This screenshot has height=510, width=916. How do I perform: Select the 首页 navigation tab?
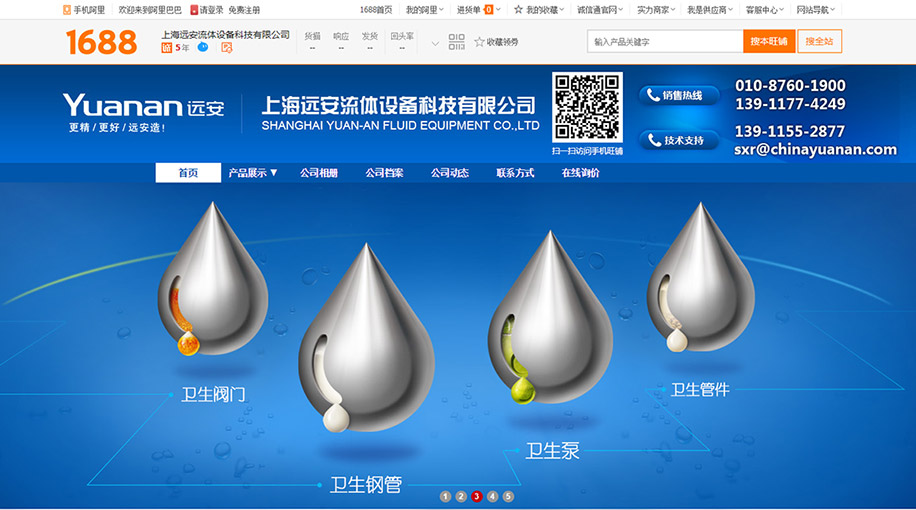pos(188,172)
